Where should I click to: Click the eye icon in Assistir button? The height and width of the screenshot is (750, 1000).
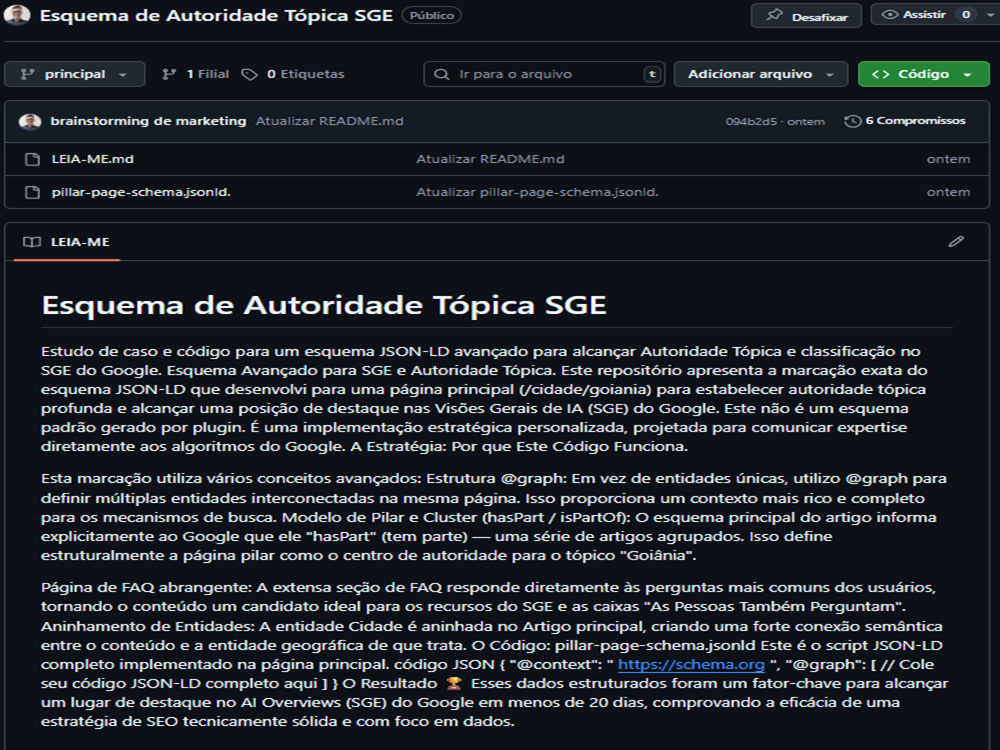point(890,14)
